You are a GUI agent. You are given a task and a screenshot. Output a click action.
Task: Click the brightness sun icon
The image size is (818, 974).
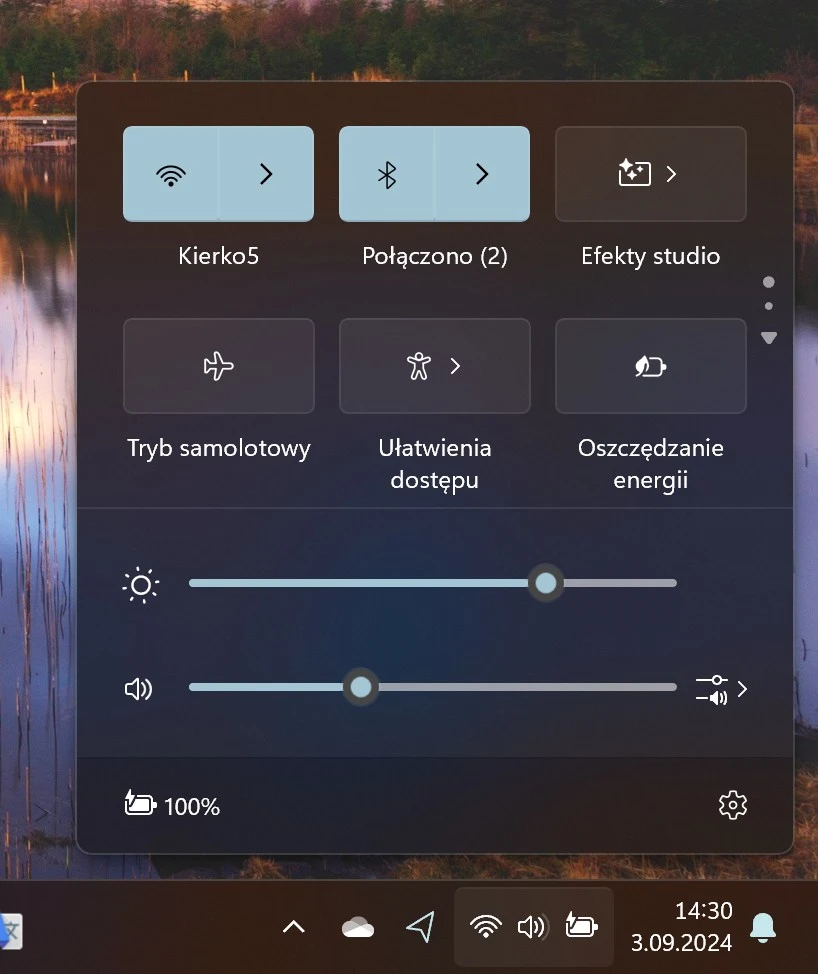[x=141, y=585]
